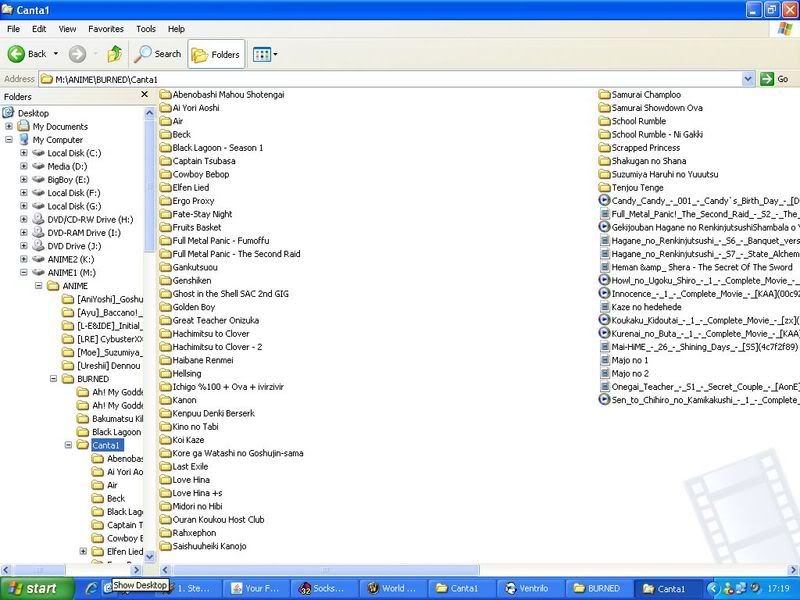The width and height of the screenshot is (800, 600).
Task: Select DVD/CD-RW Drive (H:) icon
Action: pos(38,219)
